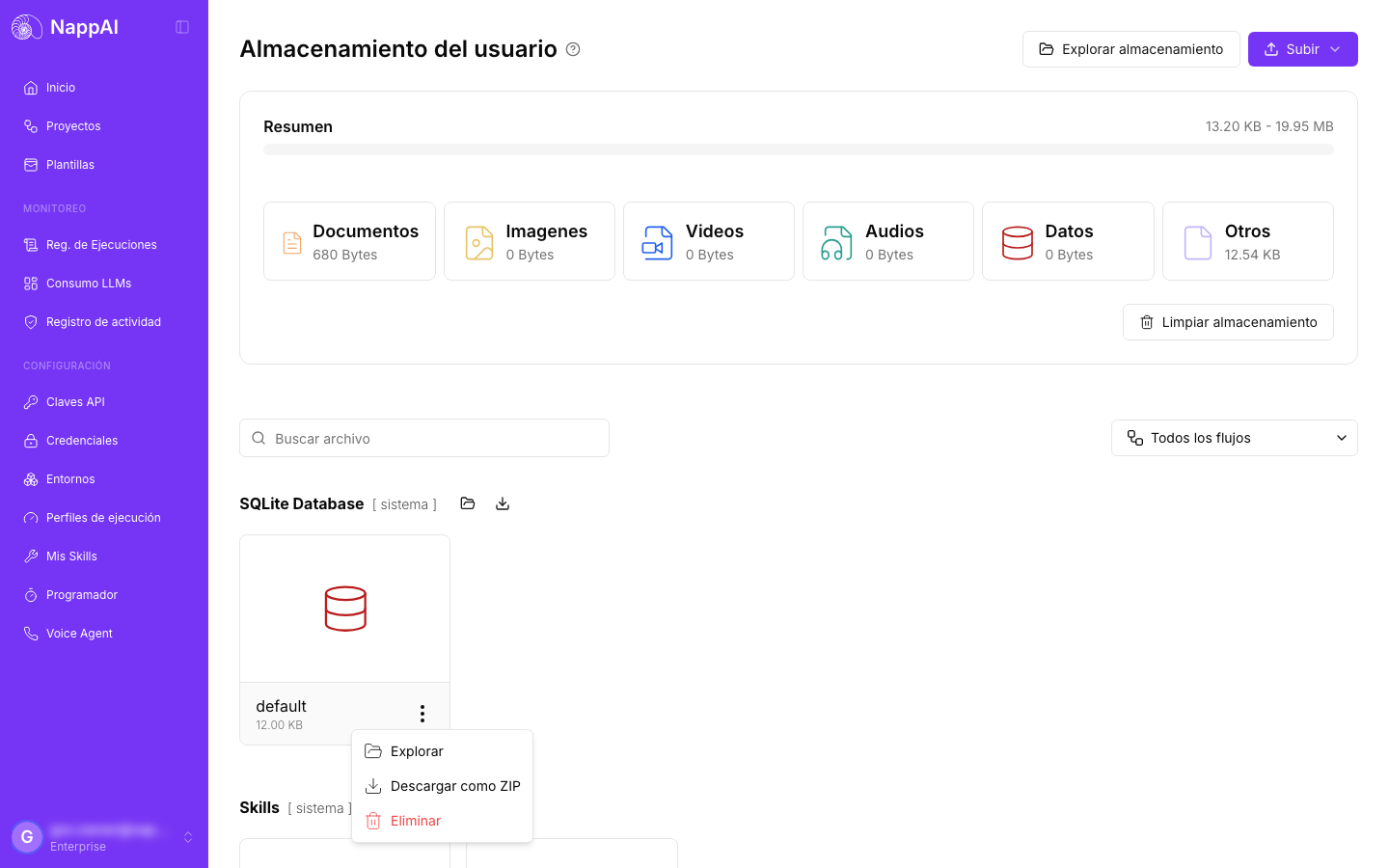The image size is (1389, 868).
Task: Select the Documentos storage card
Action: tap(349, 241)
